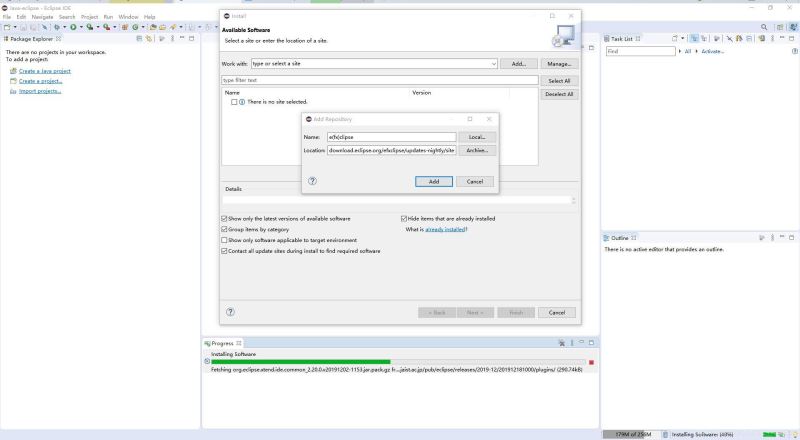Click the repository Name input field
The width and height of the screenshot is (800, 440).
(391, 137)
